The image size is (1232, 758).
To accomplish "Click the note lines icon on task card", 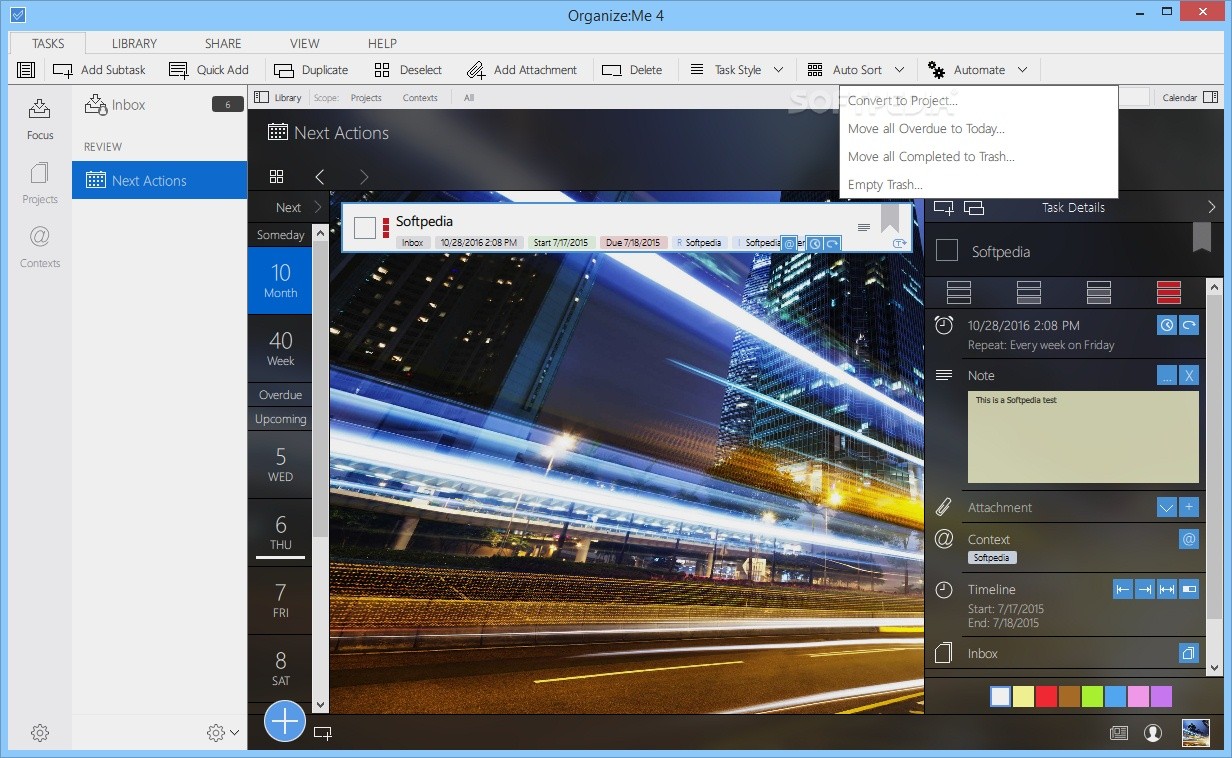I will click(864, 228).
